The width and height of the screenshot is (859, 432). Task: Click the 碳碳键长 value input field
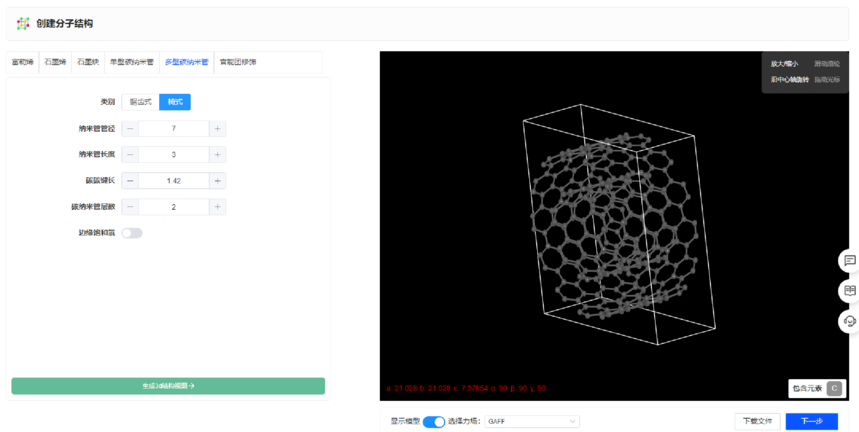(x=174, y=181)
